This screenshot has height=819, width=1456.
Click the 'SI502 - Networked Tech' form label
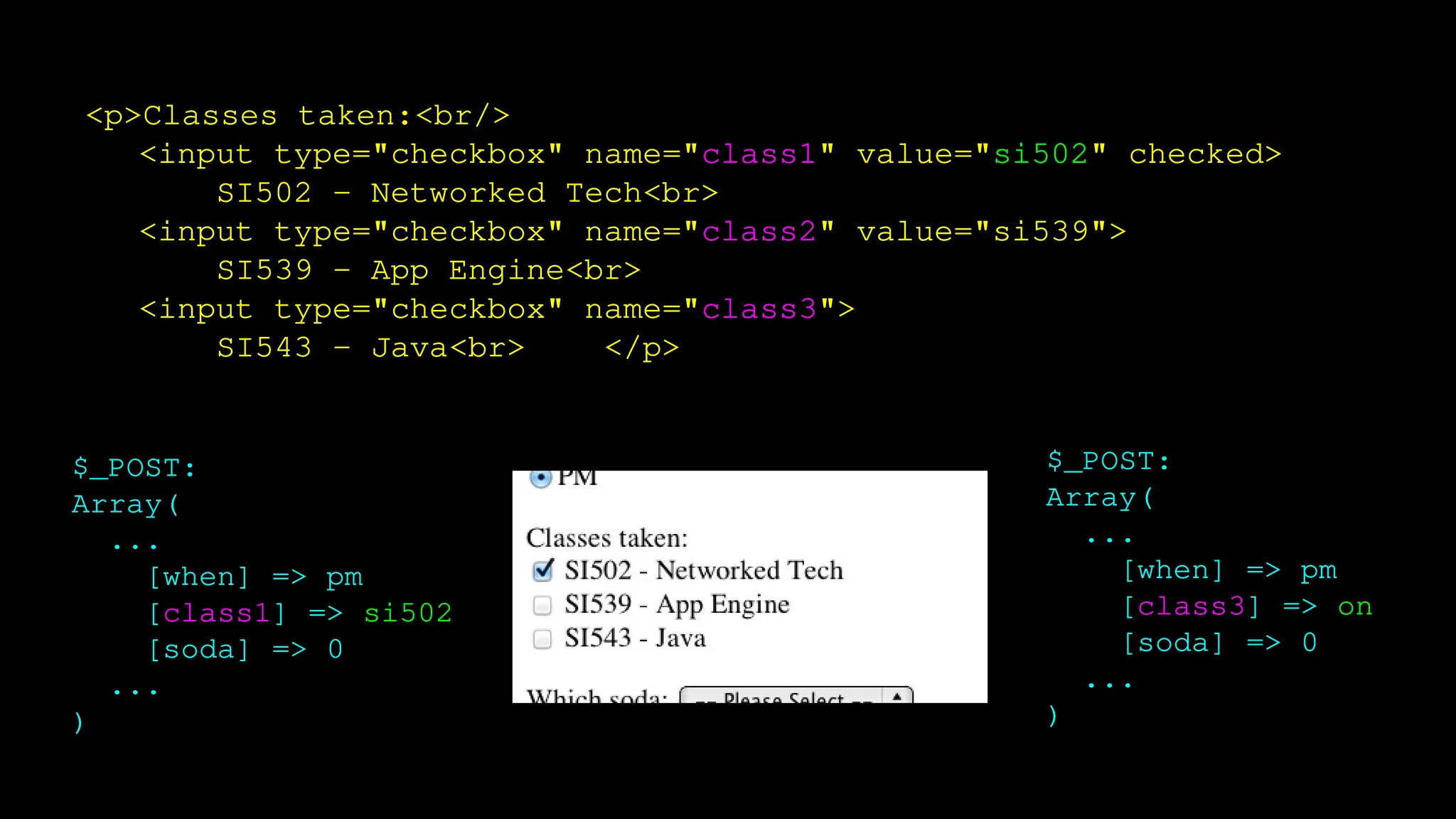pyautogui.click(x=704, y=570)
